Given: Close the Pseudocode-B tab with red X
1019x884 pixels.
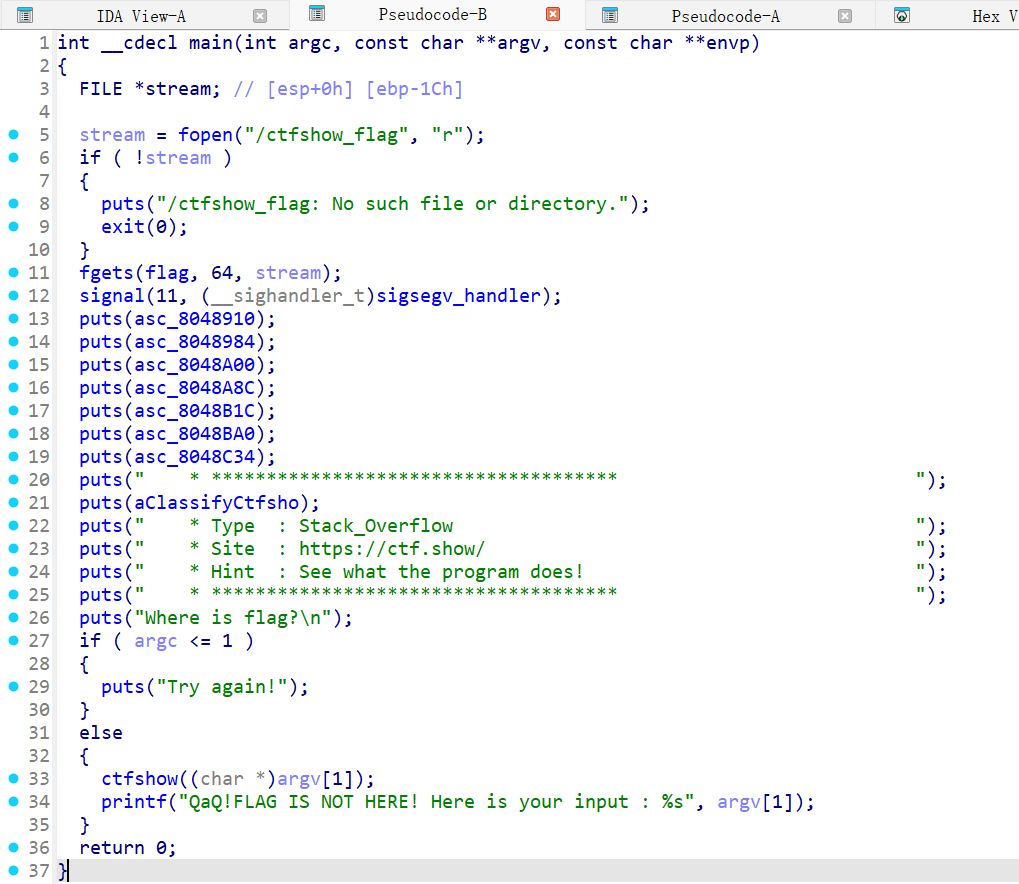Looking at the screenshot, I should (x=553, y=15).
